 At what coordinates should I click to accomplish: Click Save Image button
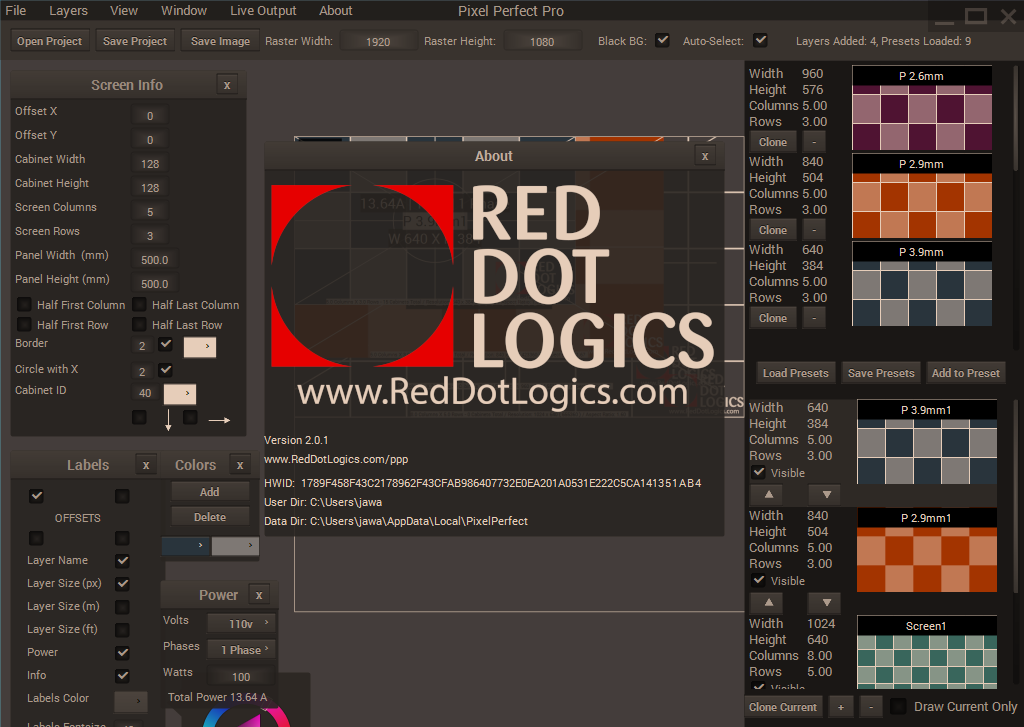(220, 41)
